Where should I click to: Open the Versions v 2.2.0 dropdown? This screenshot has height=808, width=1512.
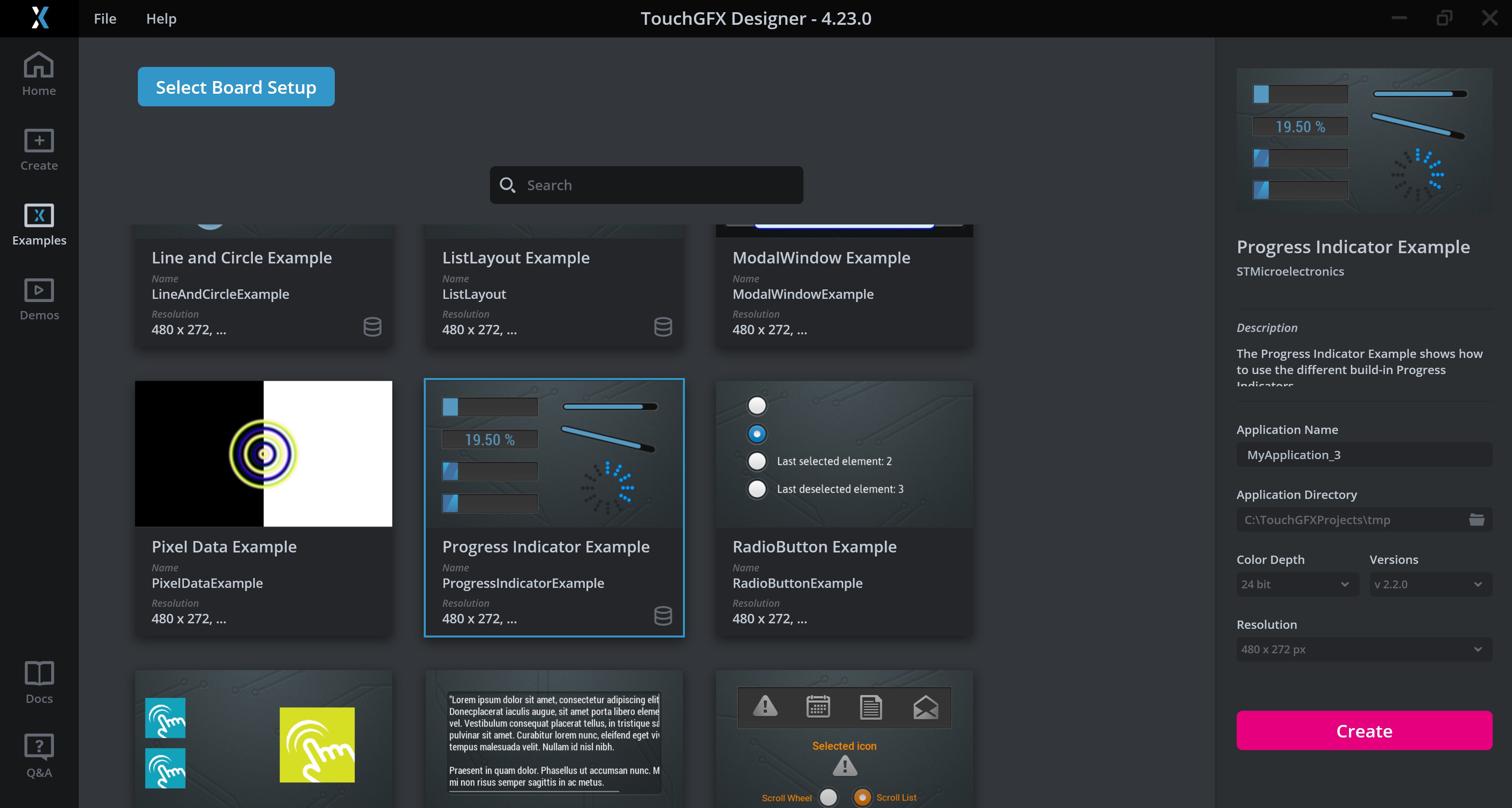1430,584
